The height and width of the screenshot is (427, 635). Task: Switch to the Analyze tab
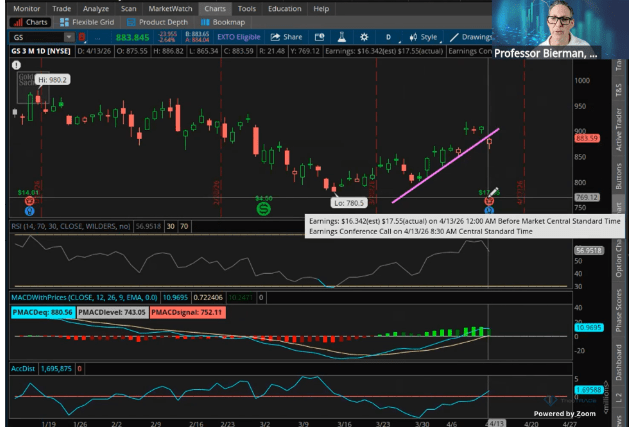[96, 9]
